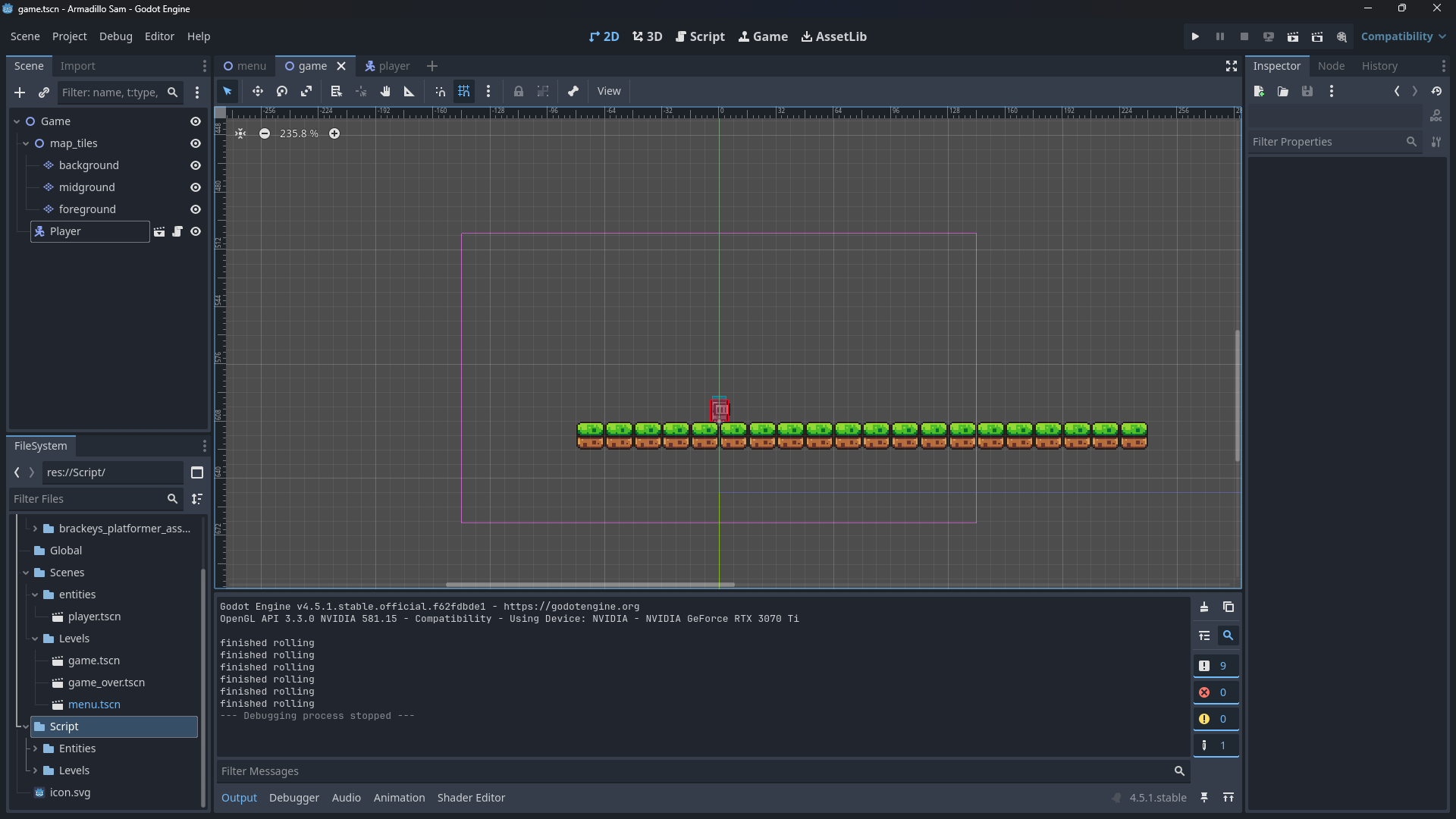Screen dimensions: 1456x819
Task: Collapse the map_tiles node
Action: pyautogui.click(x=26, y=143)
